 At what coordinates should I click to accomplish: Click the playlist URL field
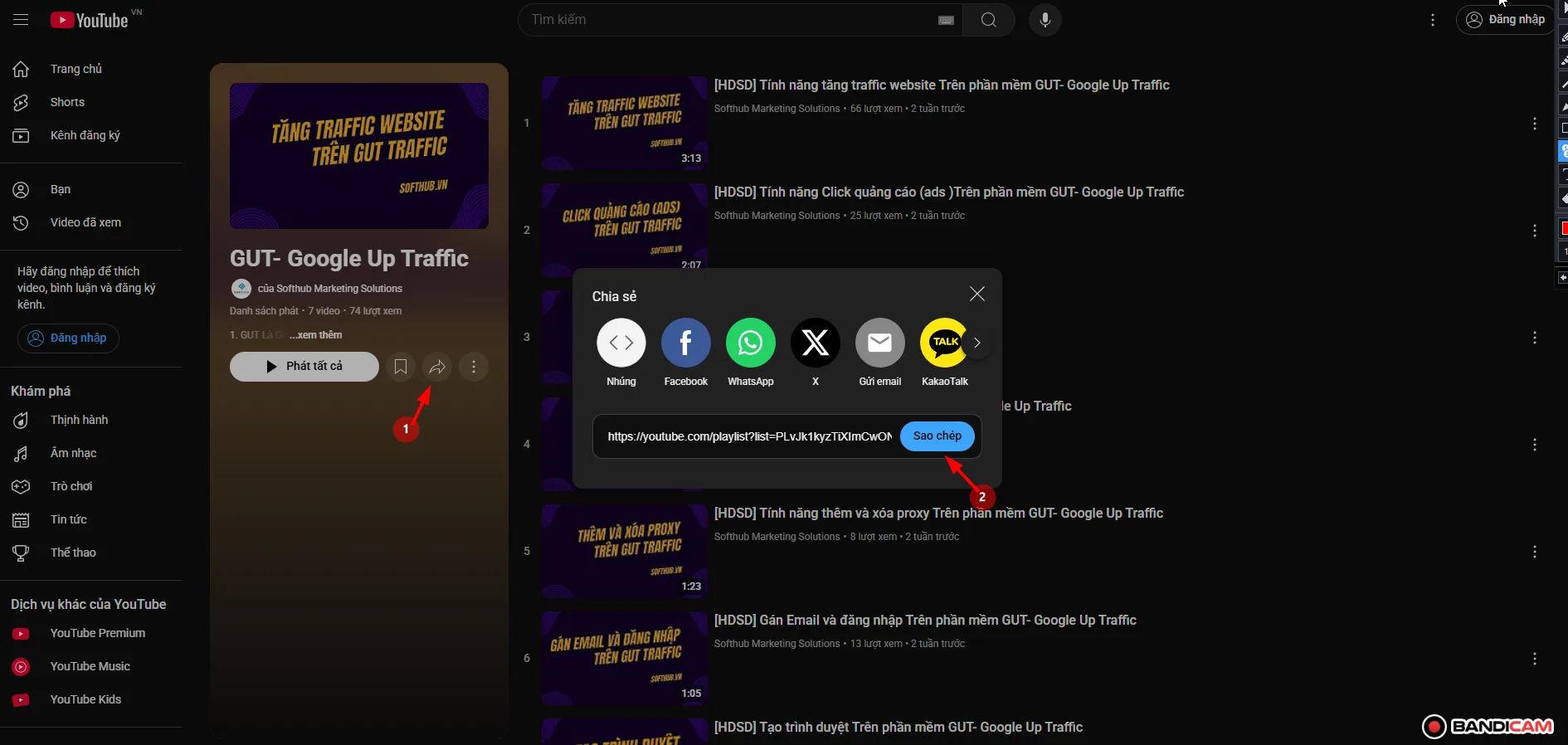[749, 436]
